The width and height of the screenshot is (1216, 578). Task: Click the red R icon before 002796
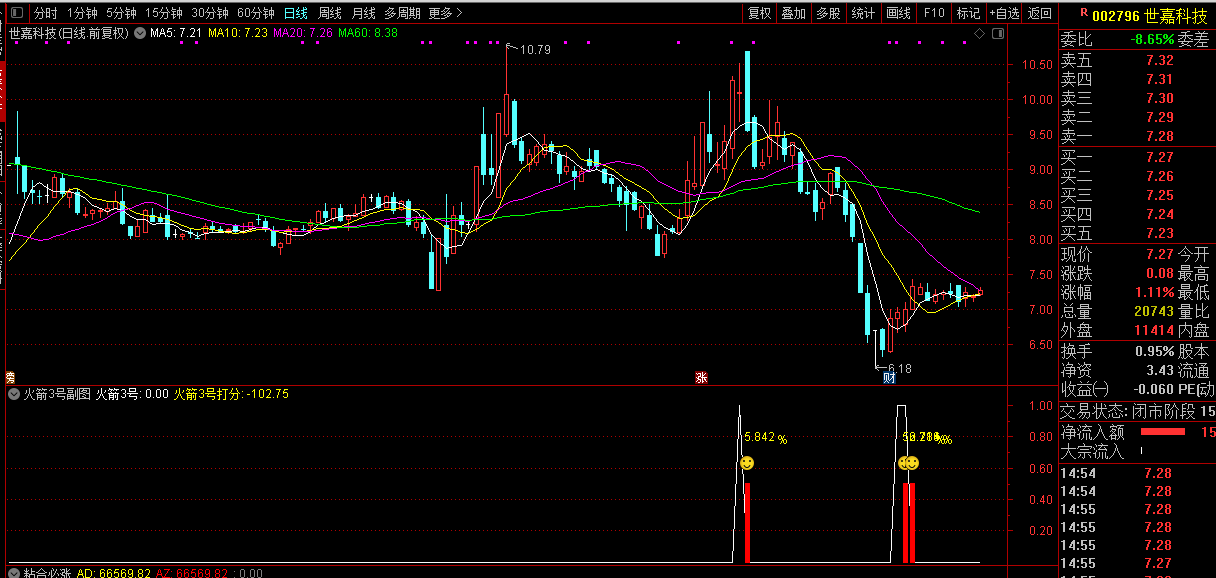(x=1082, y=15)
